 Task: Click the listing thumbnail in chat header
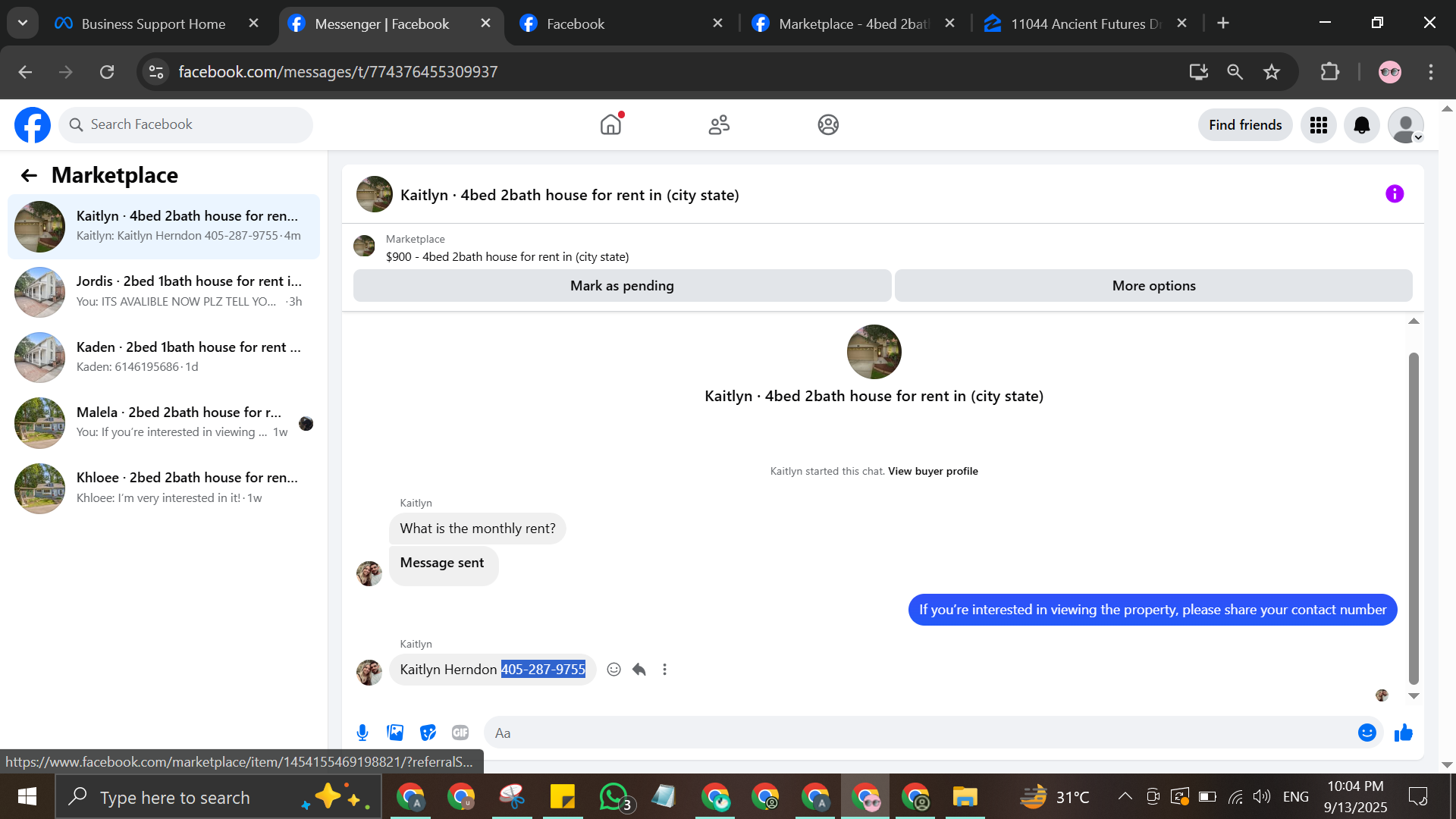pyautogui.click(x=375, y=194)
